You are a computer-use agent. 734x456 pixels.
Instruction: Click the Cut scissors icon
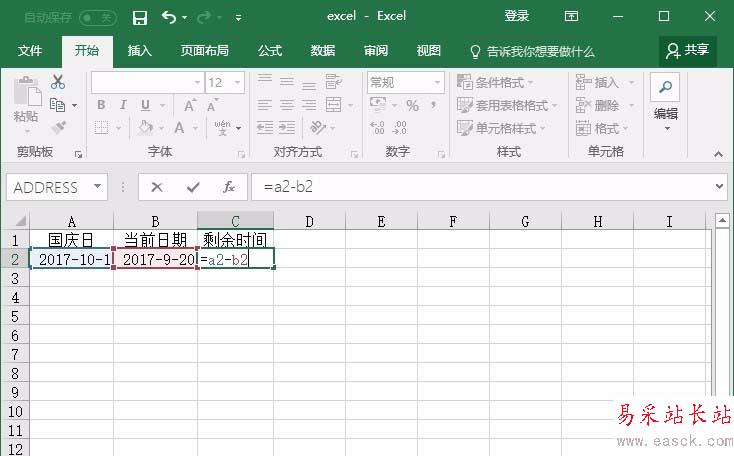[x=58, y=83]
